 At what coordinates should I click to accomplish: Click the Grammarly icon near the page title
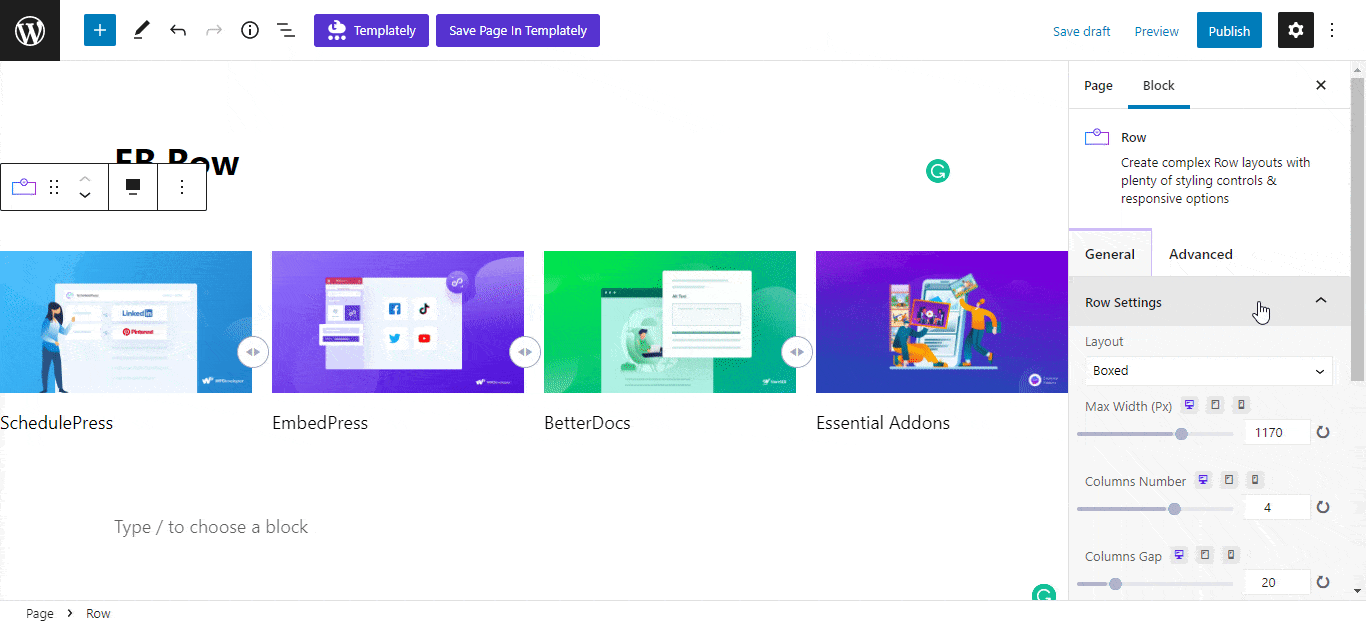click(937, 171)
